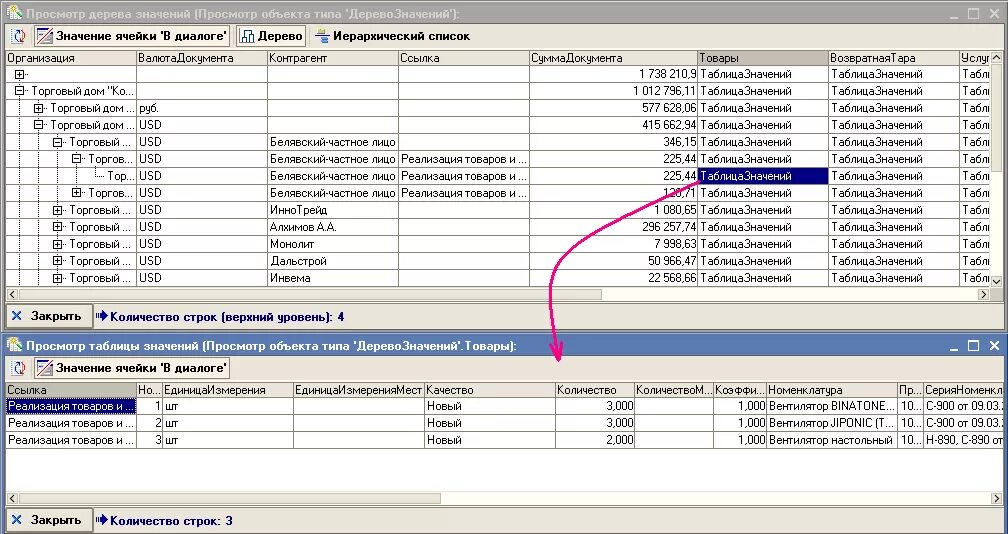Screen dimensions: 1008x534
Task: Select Вентилятор BINATONE item cell
Action: (x=832, y=406)
